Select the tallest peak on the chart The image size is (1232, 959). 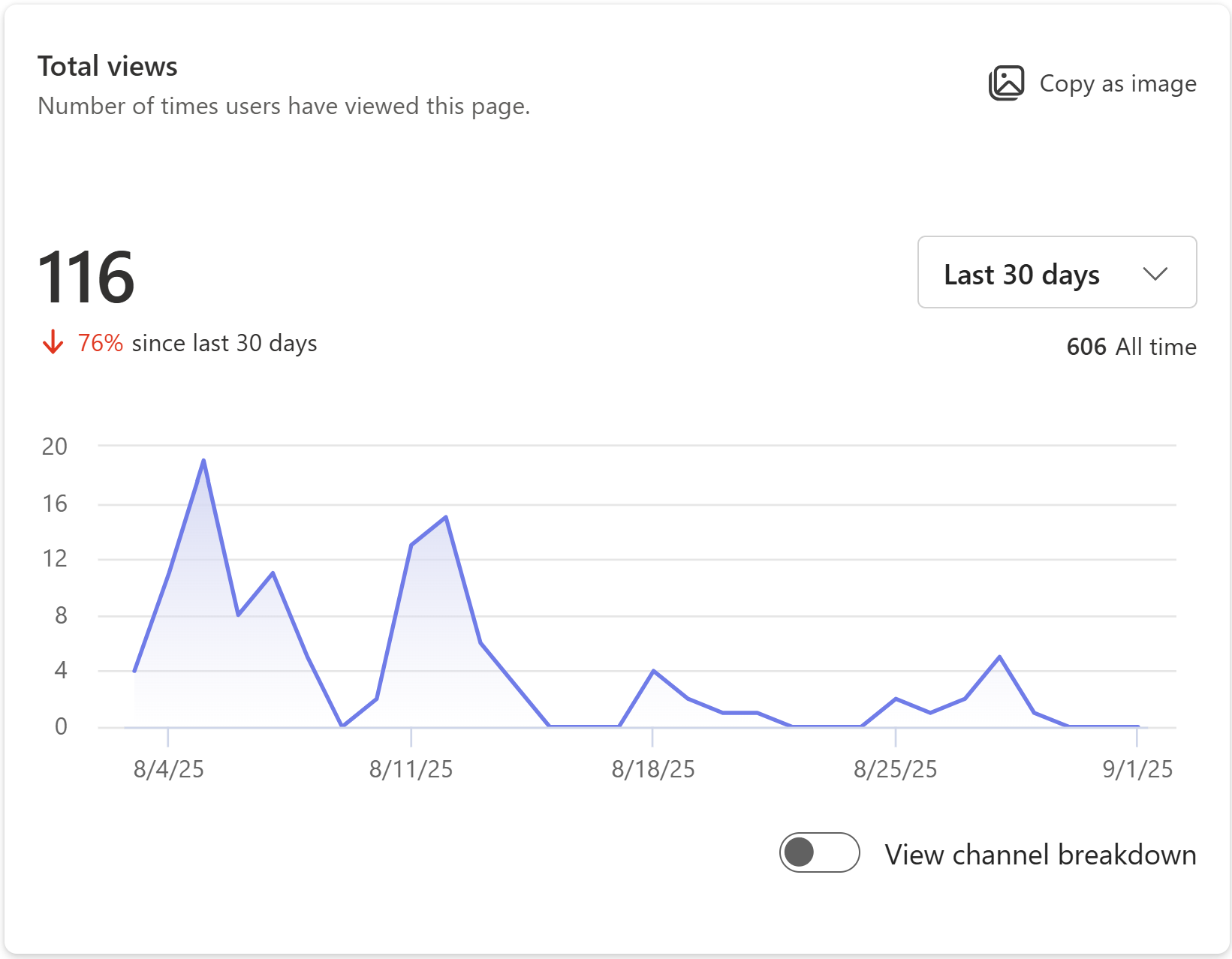(x=203, y=460)
